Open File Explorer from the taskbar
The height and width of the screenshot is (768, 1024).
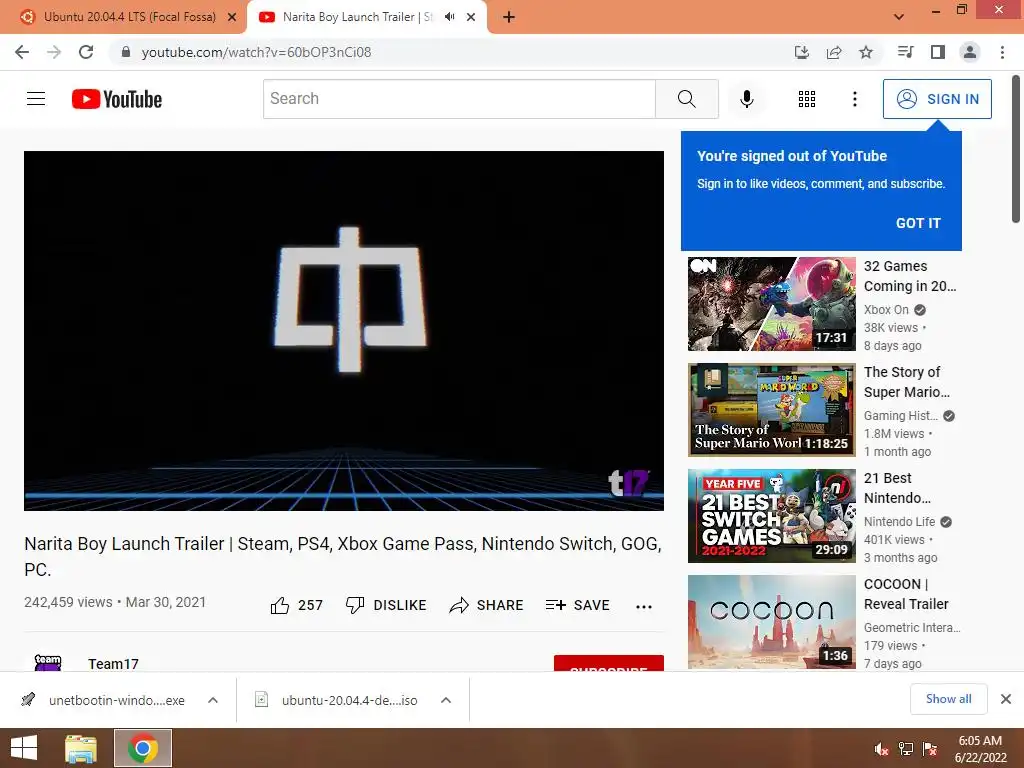click(81, 748)
